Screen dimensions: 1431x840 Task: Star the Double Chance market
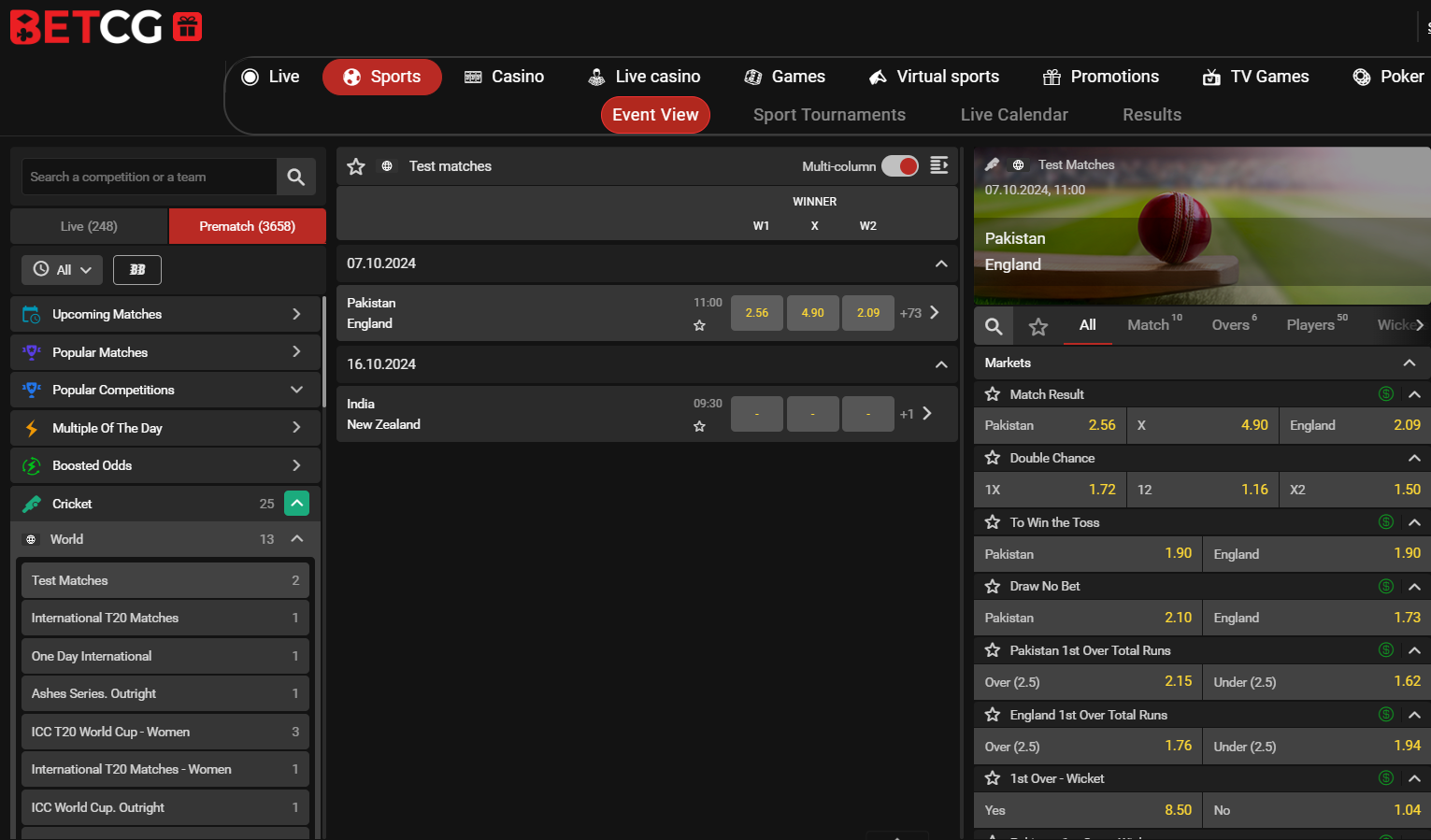coord(993,458)
